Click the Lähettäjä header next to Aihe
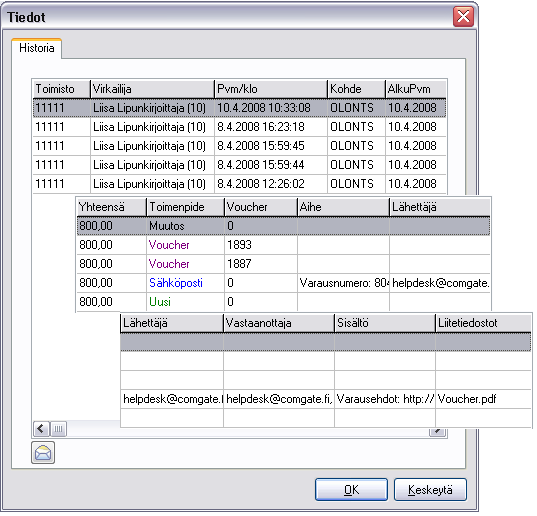 pyautogui.click(x=440, y=207)
